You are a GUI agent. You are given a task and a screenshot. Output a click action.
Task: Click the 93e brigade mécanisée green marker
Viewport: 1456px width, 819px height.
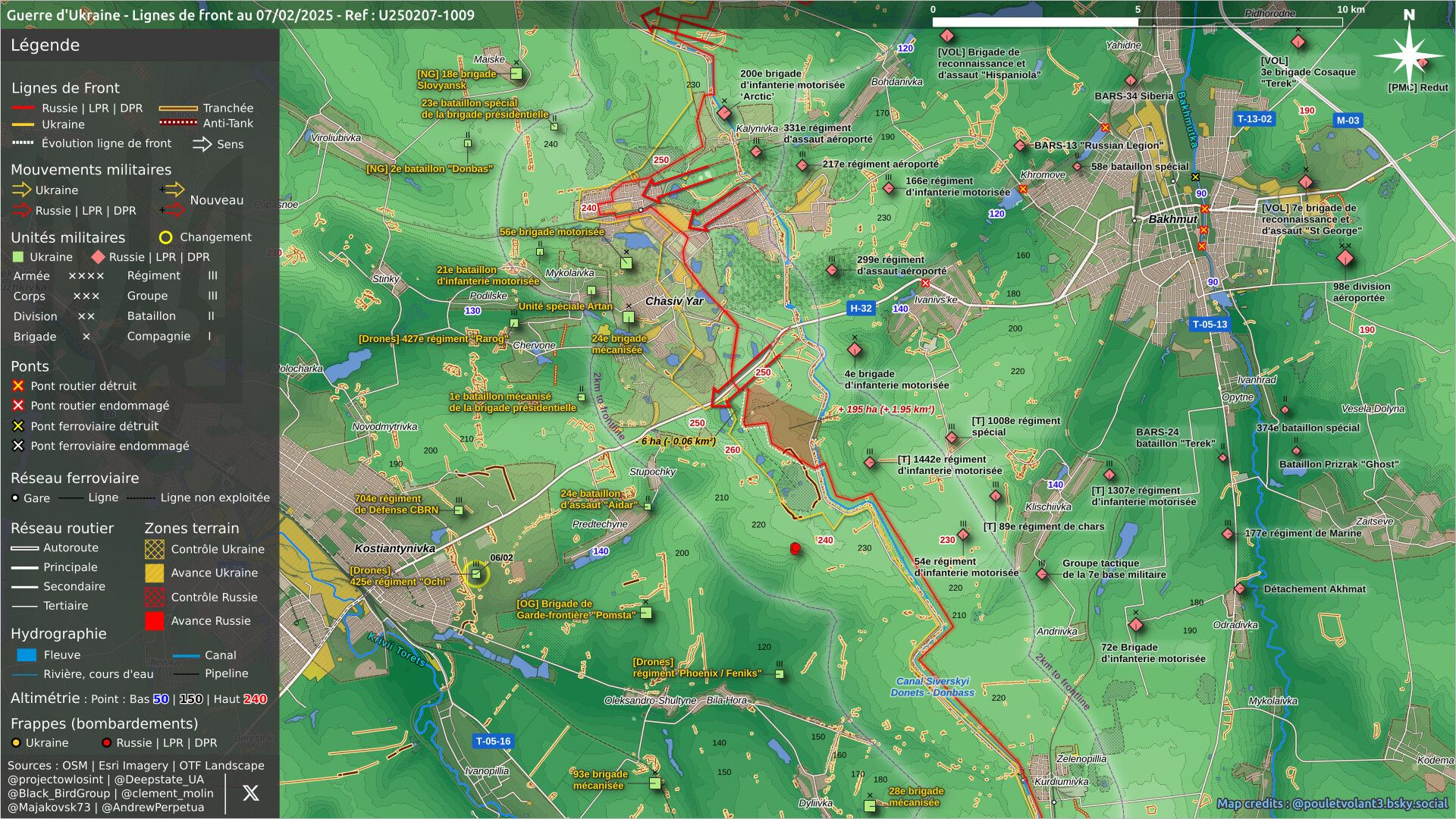[655, 783]
